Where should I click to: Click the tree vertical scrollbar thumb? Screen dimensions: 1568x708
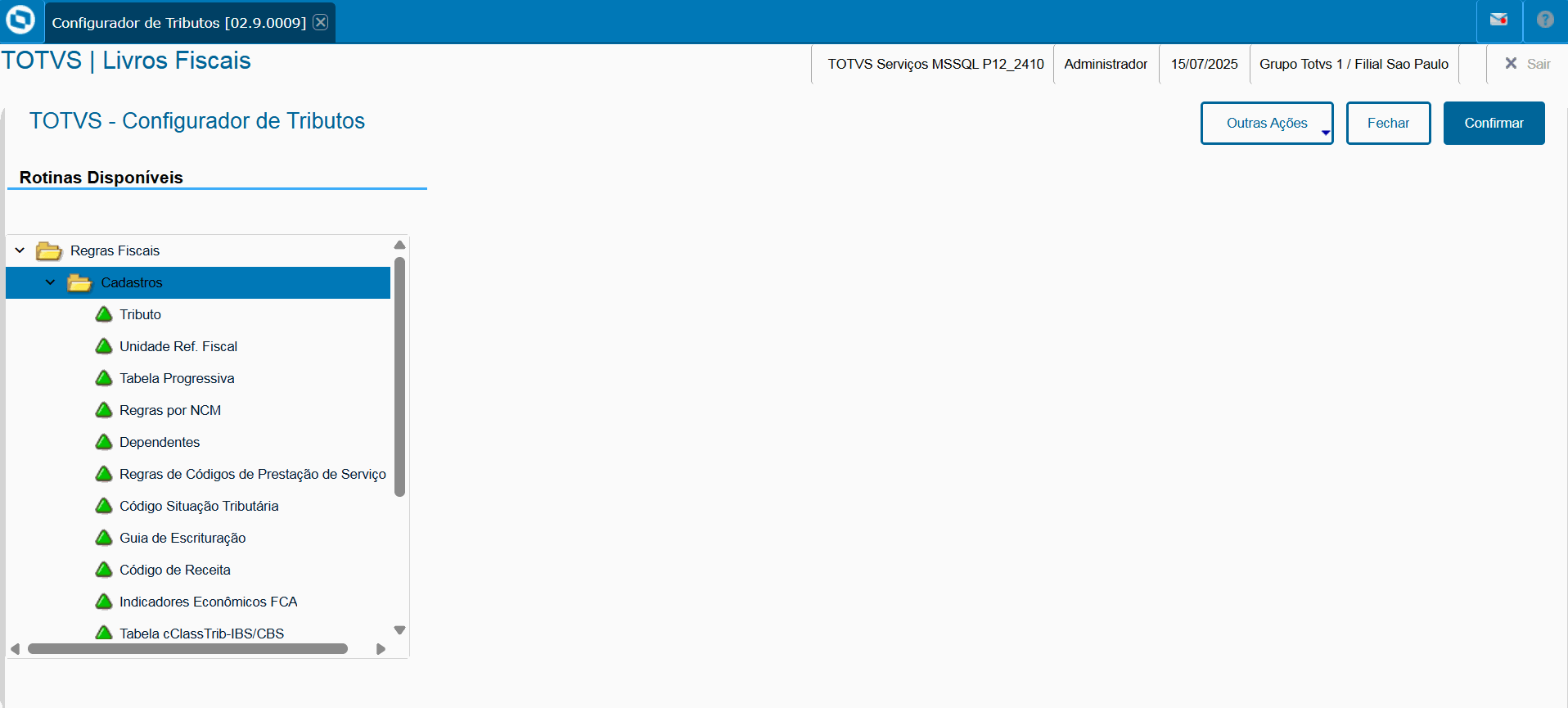[x=399, y=377]
